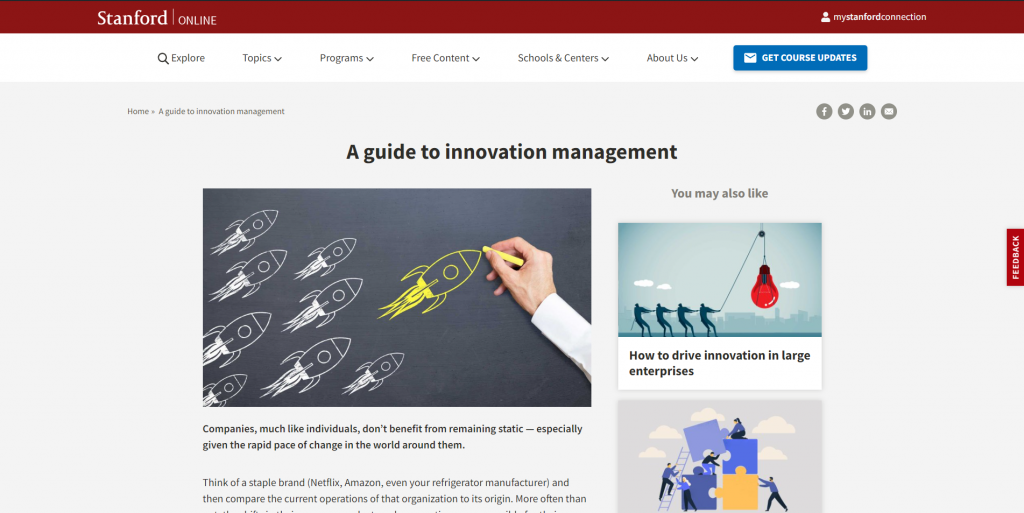This screenshot has width=1024, height=513.
Task: Expand the Free Content menu
Action: pos(445,58)
